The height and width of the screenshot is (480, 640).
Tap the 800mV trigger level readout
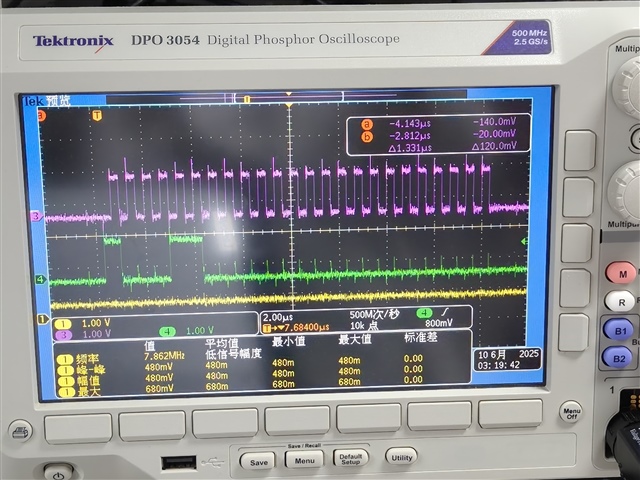pos(438,323)
